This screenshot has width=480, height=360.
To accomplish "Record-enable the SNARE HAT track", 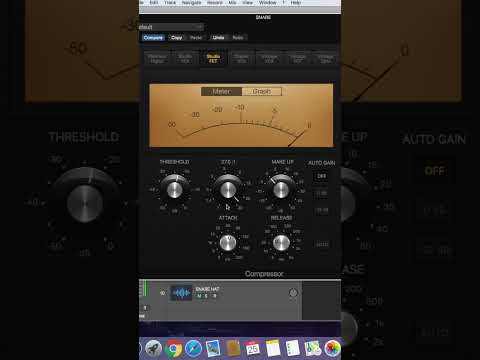I will point(214,296).
